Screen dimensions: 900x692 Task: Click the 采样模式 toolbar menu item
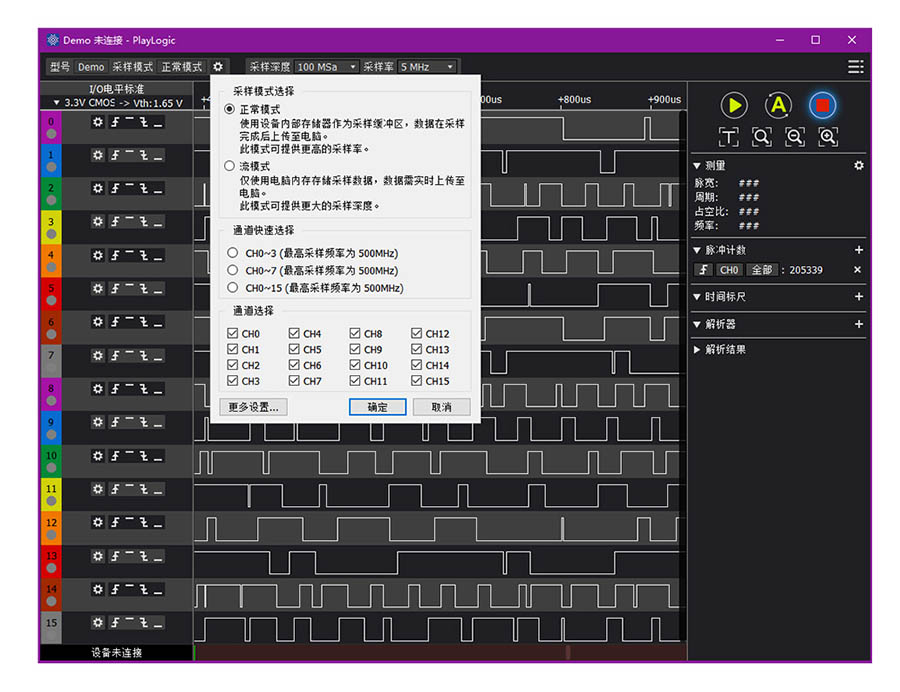point(133,66)
